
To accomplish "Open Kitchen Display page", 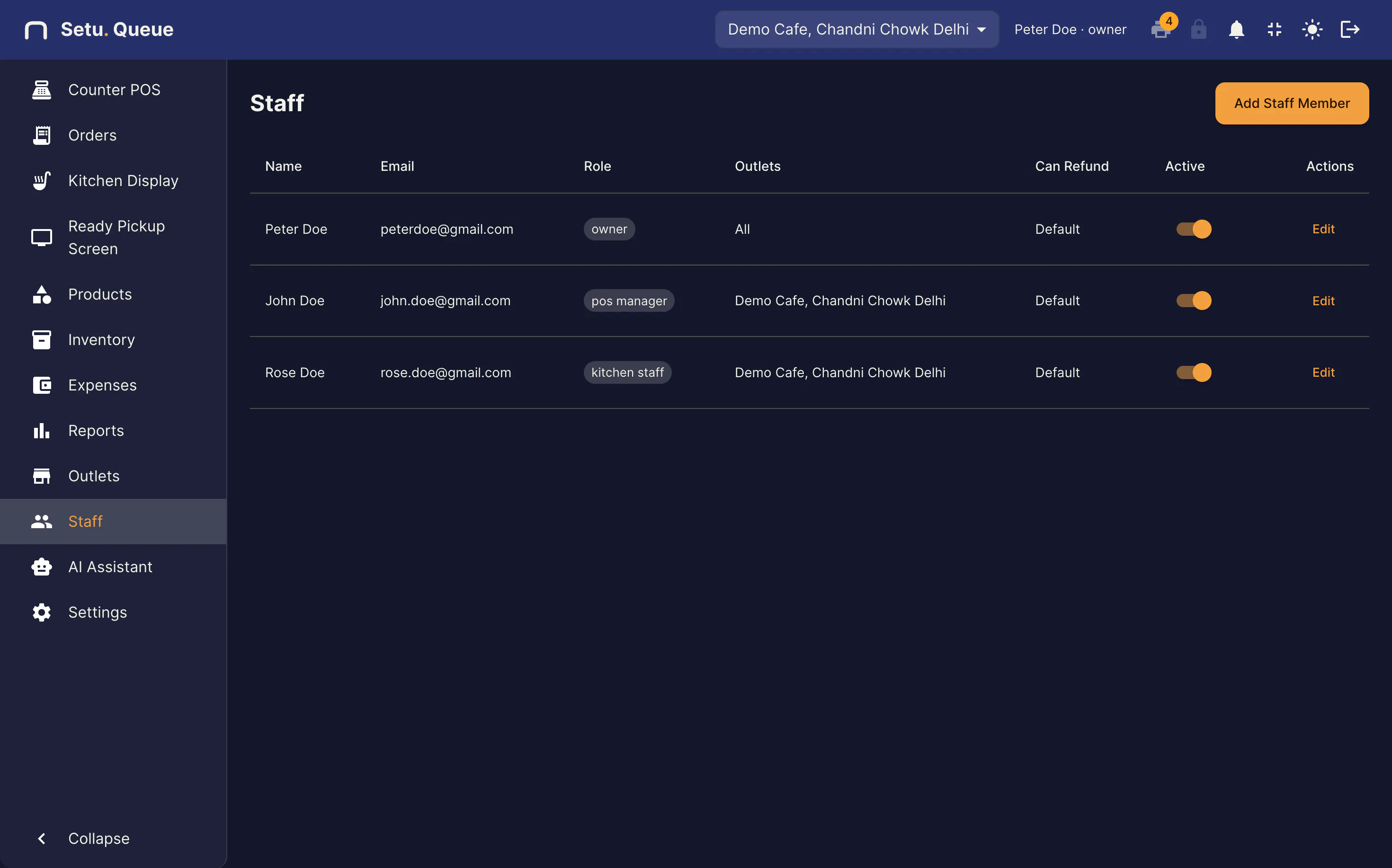I will (113, 180).
